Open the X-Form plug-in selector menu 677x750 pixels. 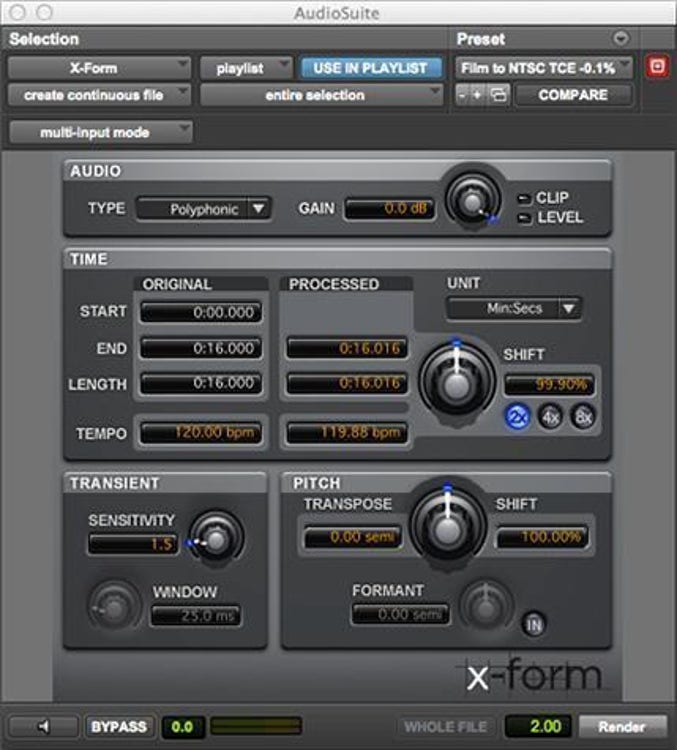[x=100, y=68]
